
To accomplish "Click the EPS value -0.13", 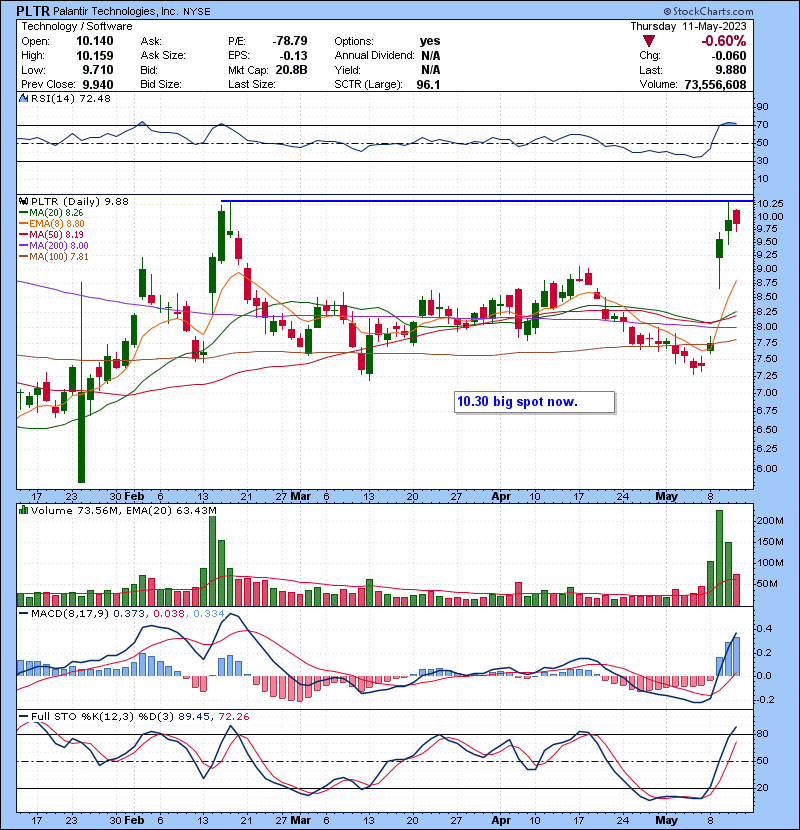I will coord(294,56).
